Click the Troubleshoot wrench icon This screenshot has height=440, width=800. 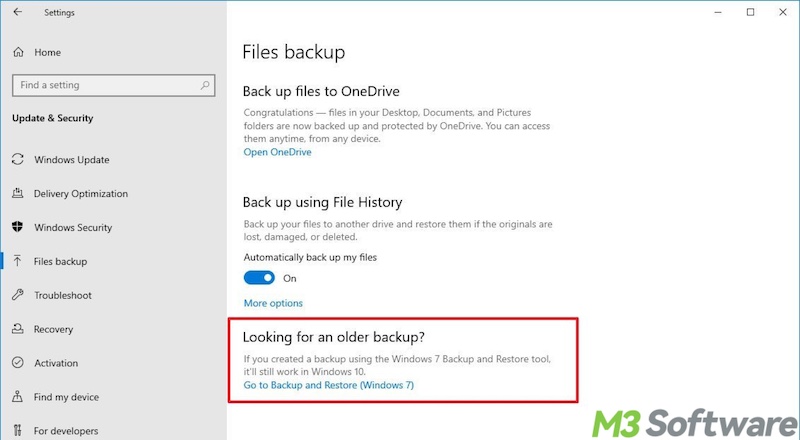click(18, 296)
